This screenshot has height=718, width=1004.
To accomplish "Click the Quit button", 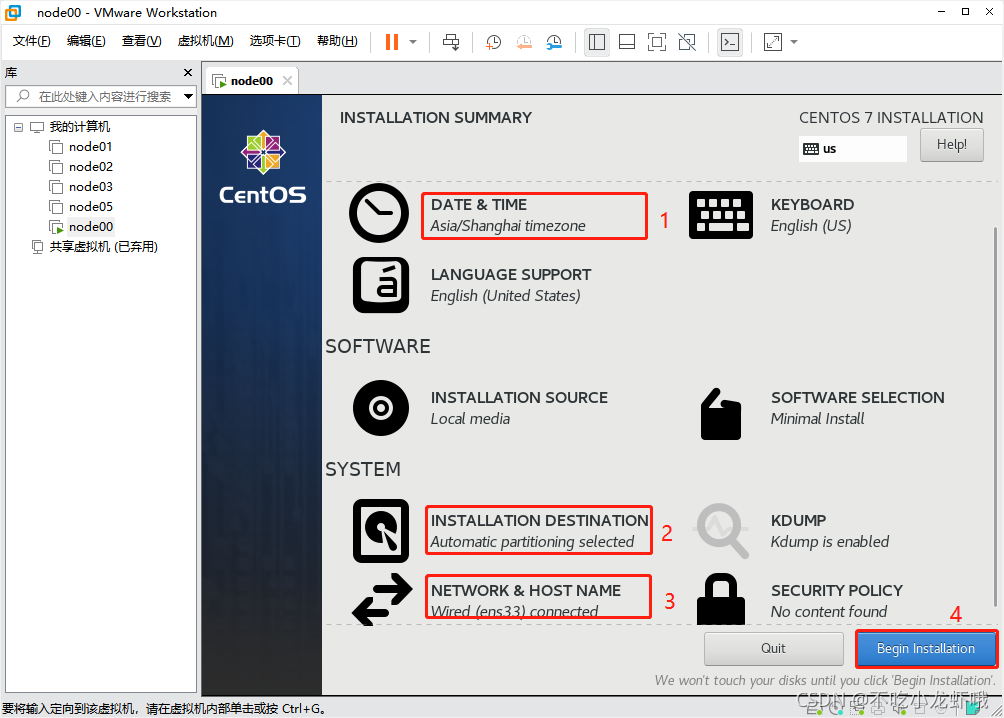I will (x=773, y=649).
